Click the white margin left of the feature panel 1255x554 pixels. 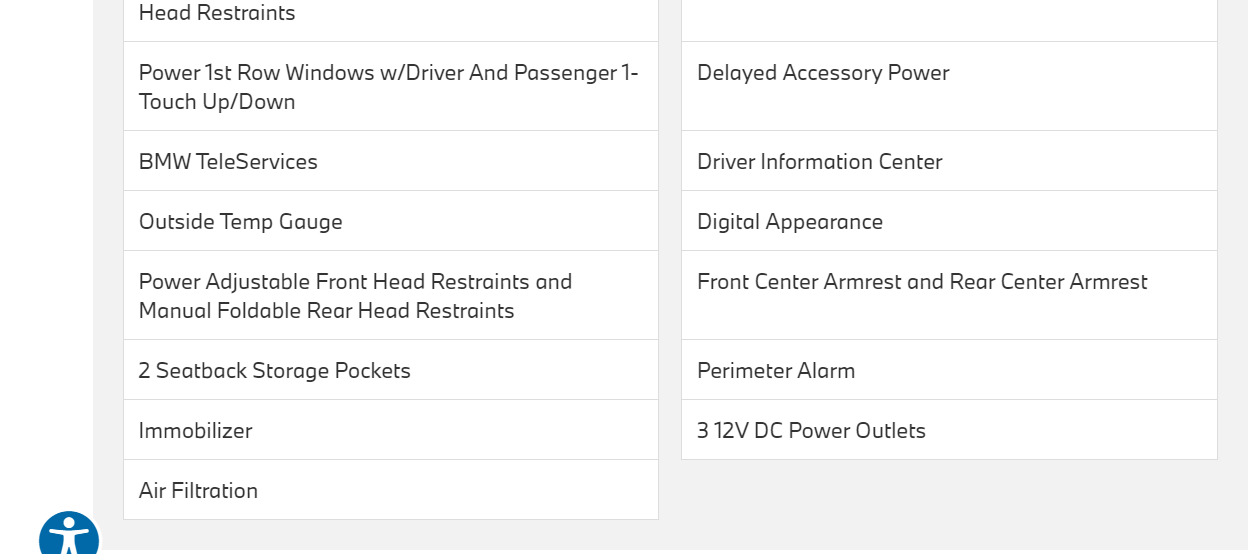tap(45, 250)
